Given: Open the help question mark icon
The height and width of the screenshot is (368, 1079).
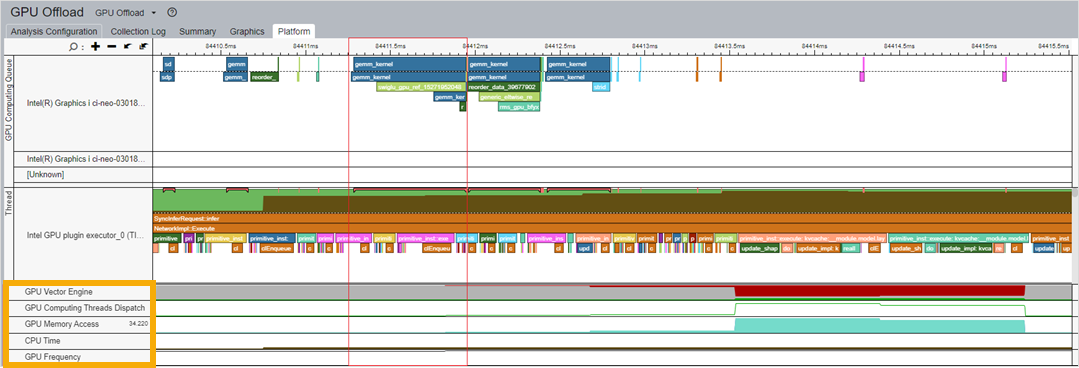Looking at the screenshot, I should (x=172, y=12).
